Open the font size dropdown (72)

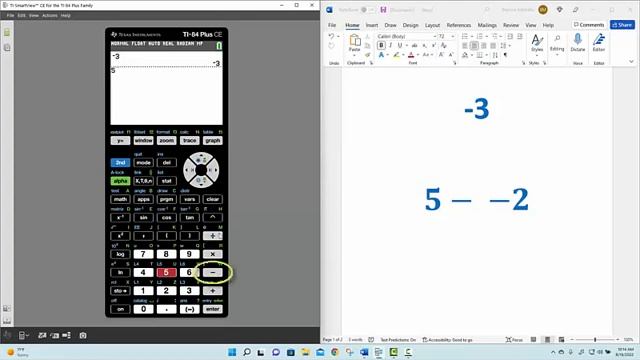click(453, 36)
